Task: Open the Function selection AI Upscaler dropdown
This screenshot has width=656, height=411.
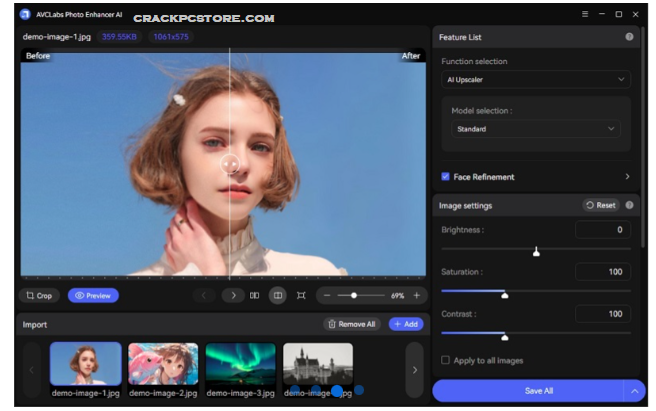Action: point(535,79)
